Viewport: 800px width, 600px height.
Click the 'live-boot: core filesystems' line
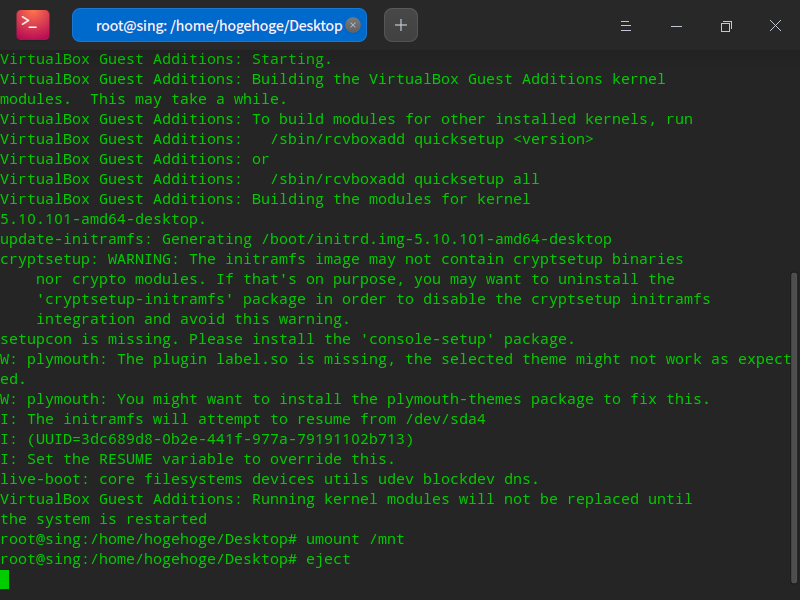(269, 479)
